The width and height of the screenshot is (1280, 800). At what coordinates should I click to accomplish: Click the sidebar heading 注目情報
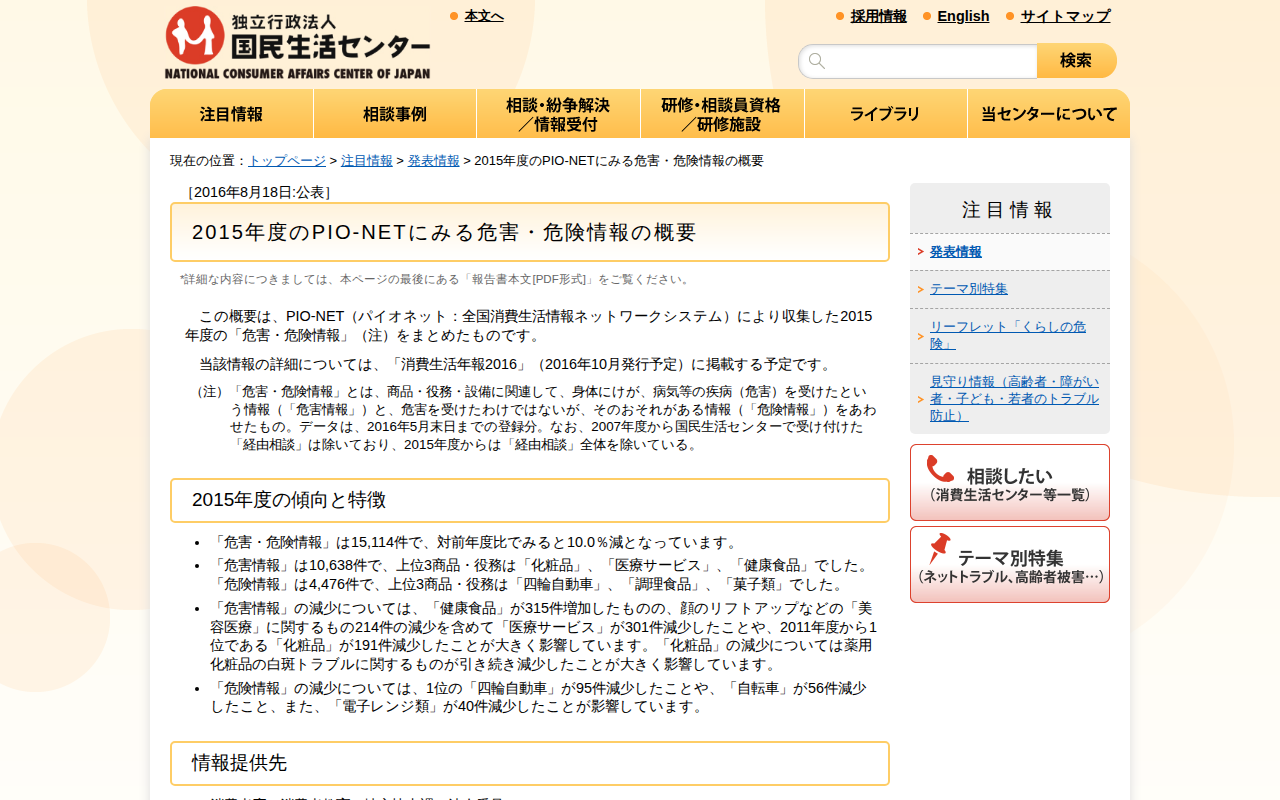(1008, 210)
